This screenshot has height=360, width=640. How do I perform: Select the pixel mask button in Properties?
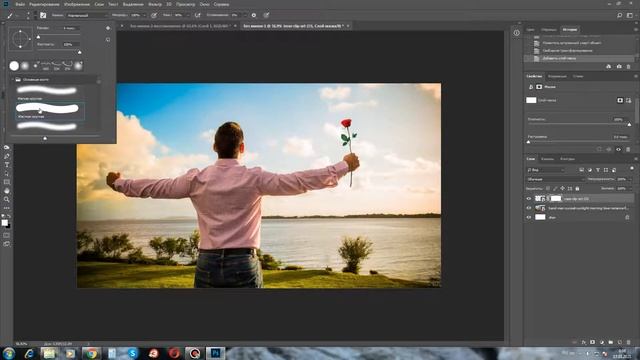click(620, 100)
